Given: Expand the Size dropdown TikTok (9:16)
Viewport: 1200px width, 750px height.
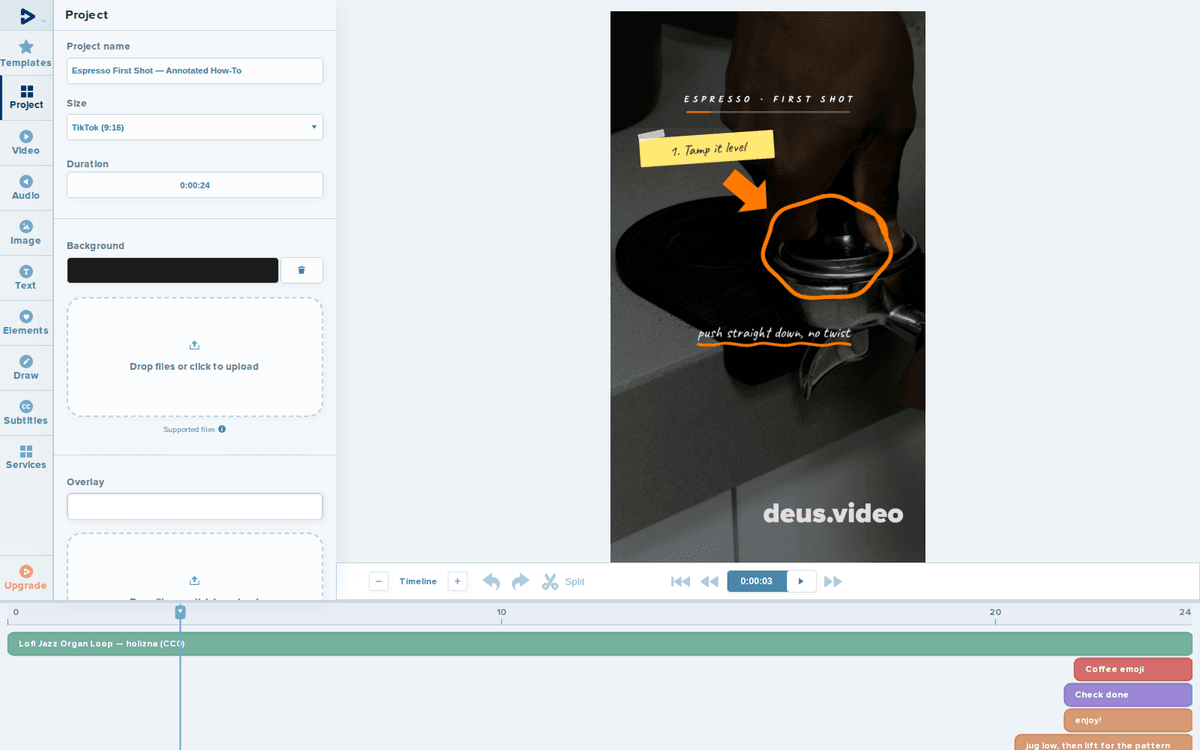Looking at the screenshot, I should [x=195, y=127].
